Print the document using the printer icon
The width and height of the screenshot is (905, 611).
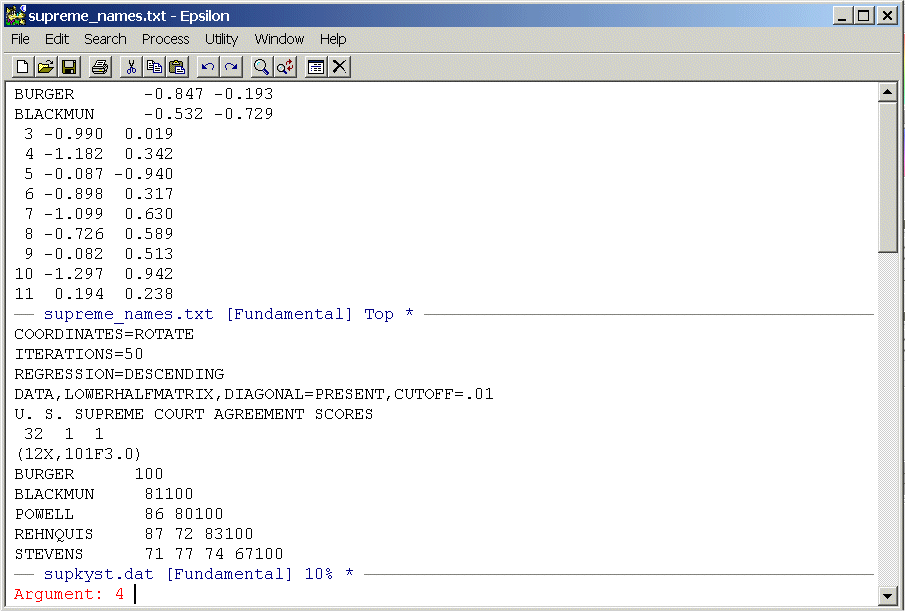[x=99, y=67]
